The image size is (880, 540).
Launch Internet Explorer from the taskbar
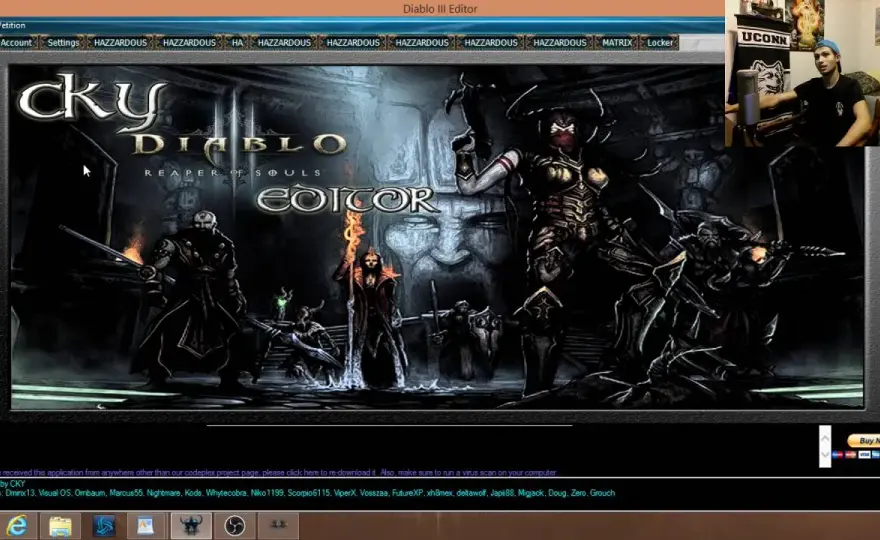(x=18, y=526)
